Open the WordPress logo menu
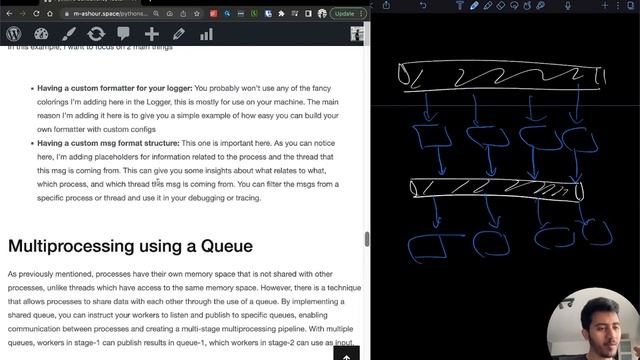 (13, 33)
